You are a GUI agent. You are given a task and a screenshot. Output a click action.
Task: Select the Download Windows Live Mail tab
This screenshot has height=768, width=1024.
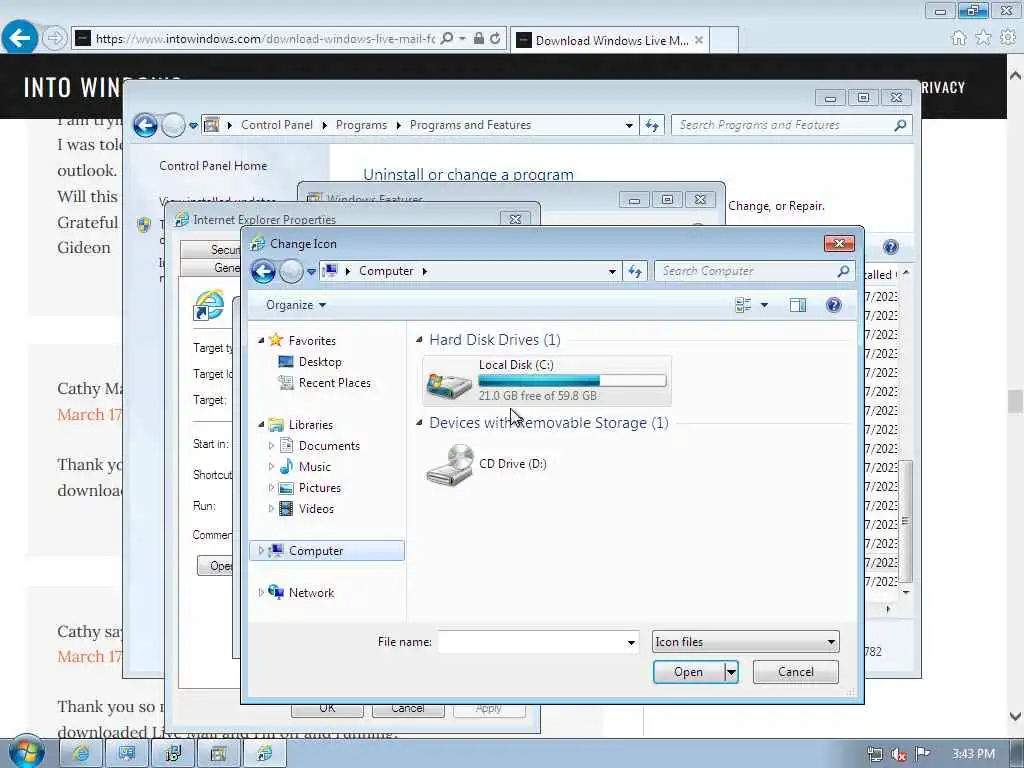[611, 40]
